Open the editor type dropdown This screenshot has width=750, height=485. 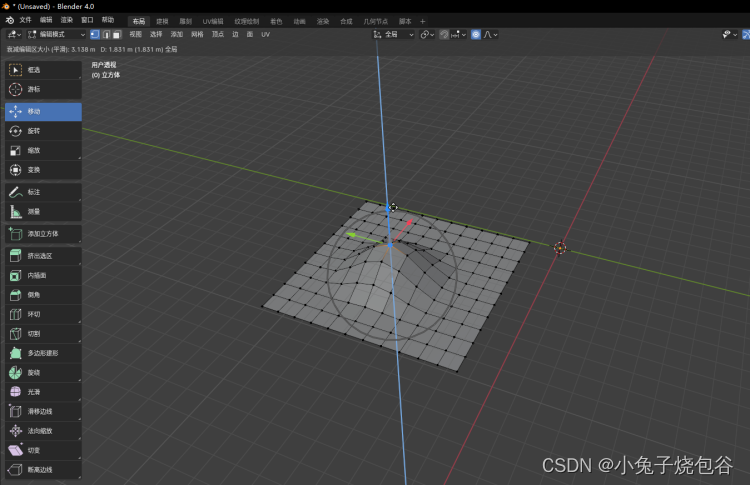tap(14, 34)
